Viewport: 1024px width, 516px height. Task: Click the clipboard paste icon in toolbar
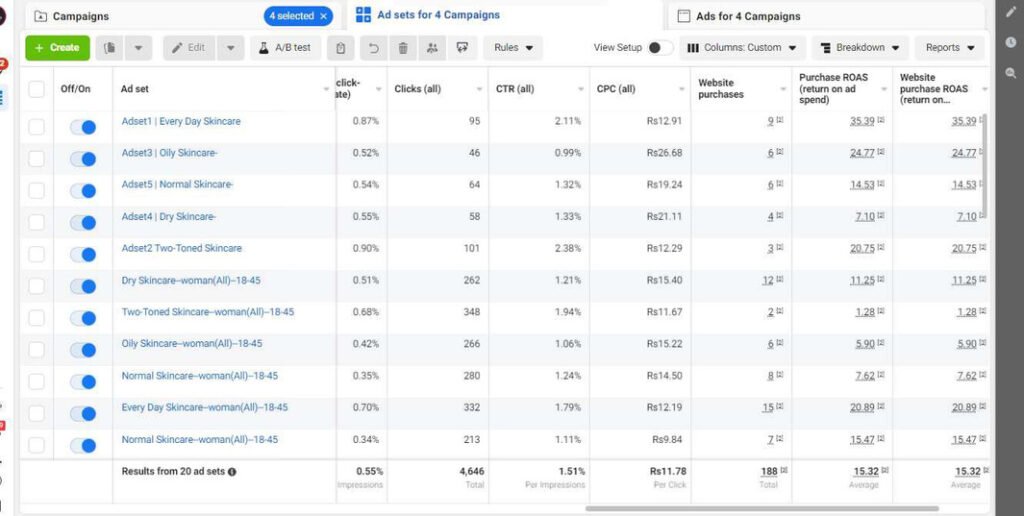(341, 48)
